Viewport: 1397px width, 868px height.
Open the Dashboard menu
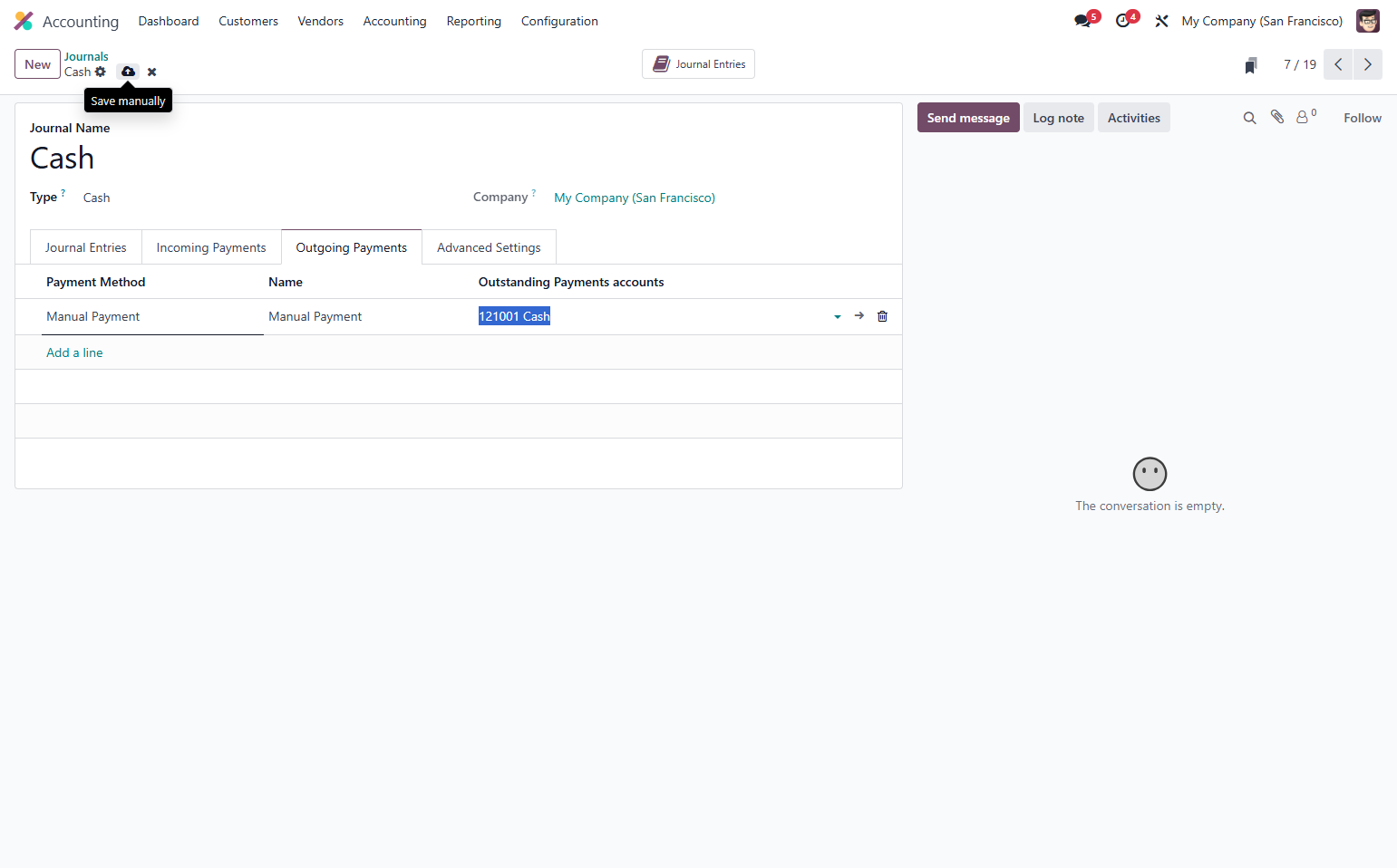click(169, 21)
